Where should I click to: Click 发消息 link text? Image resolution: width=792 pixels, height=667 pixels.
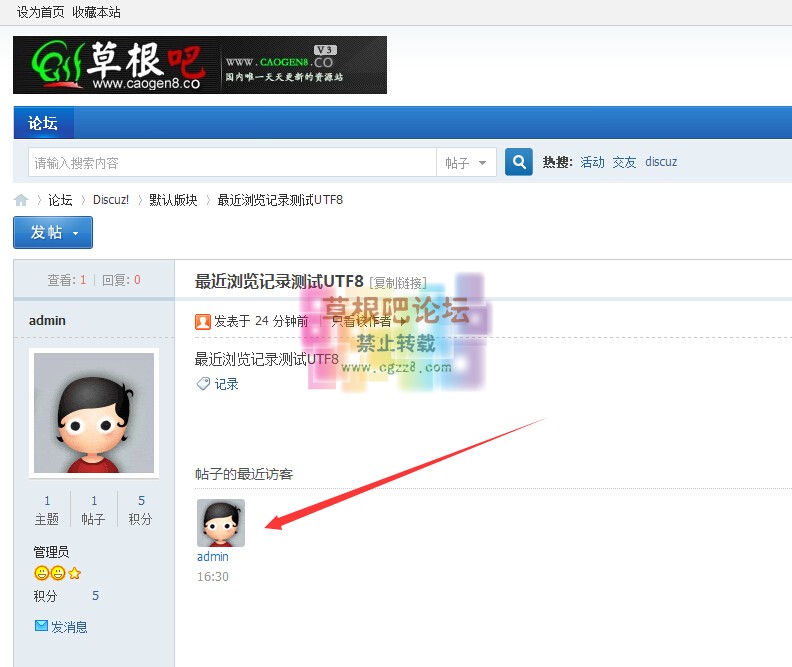(69, 627)
